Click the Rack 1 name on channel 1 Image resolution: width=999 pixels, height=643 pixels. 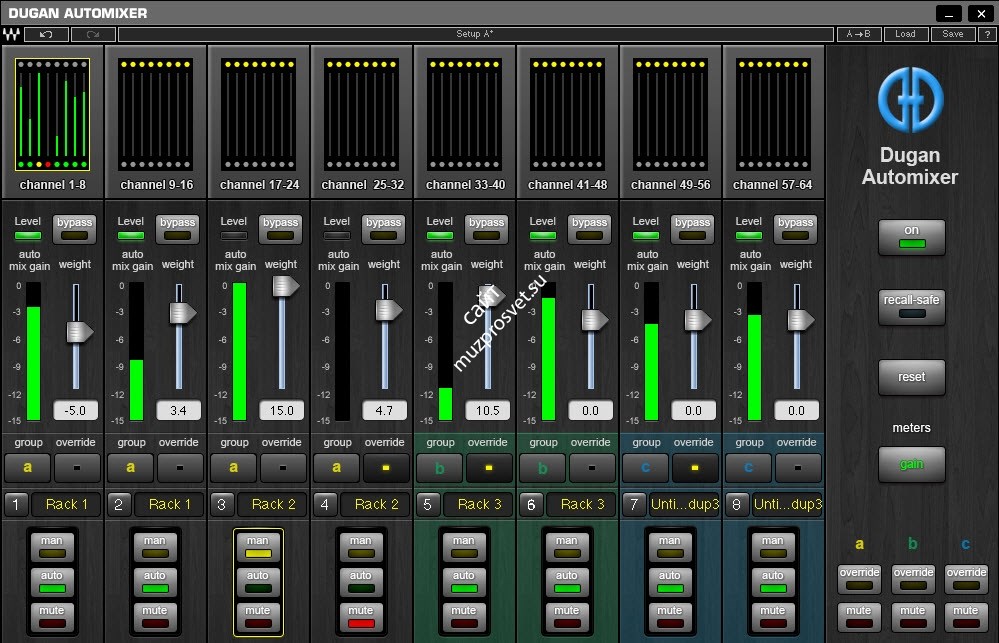click(66, 505)
